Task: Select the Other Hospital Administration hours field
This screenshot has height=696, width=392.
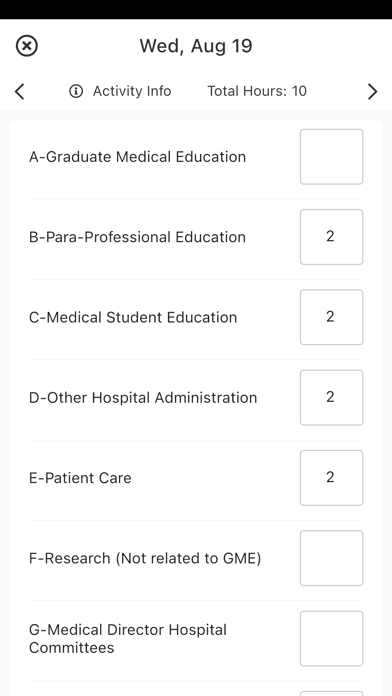Action: coord(332,398)
